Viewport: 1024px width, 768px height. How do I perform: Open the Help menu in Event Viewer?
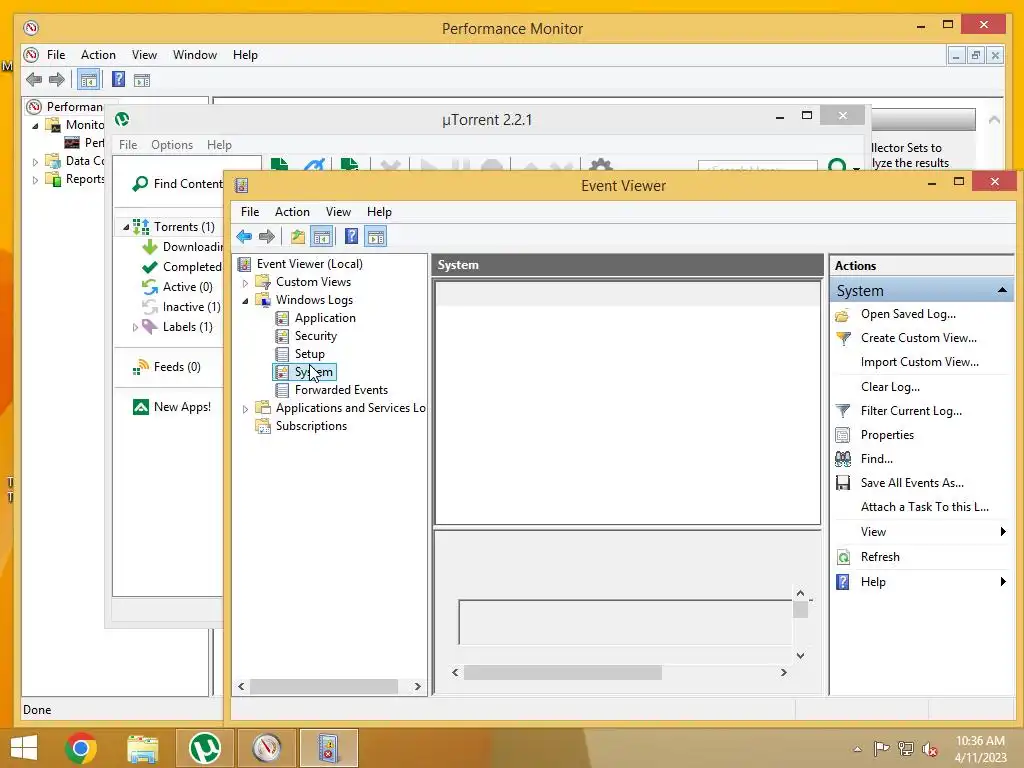click(379, 212)
